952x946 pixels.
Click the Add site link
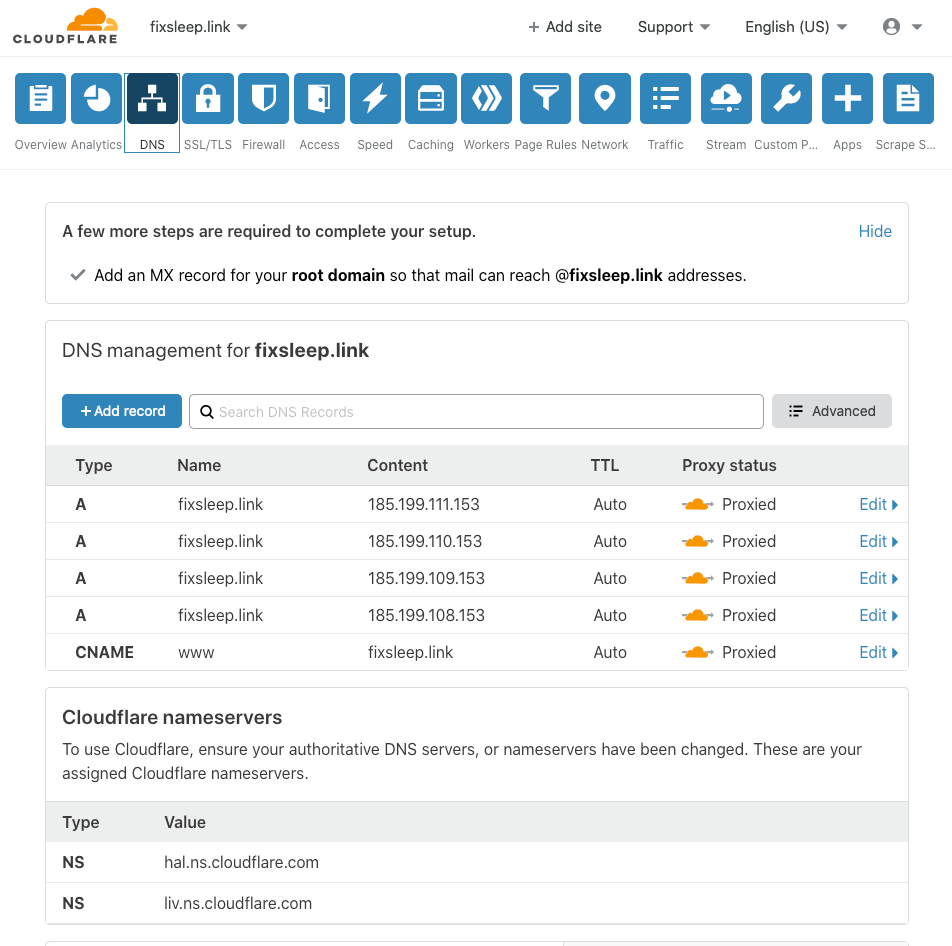click(x=565, y=27)
